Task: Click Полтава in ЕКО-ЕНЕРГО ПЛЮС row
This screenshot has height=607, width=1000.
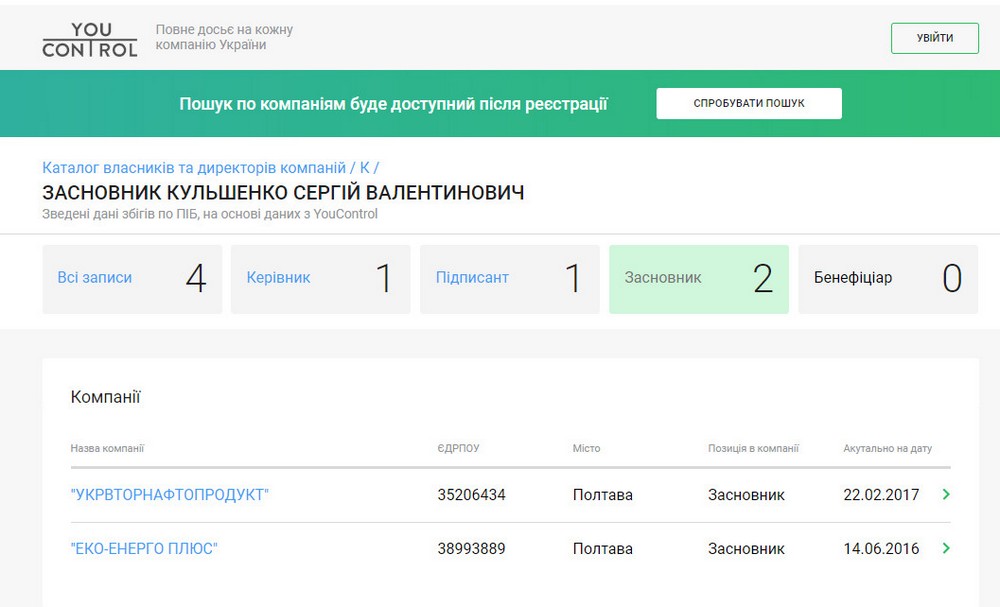Action: (x=603, y=549)
